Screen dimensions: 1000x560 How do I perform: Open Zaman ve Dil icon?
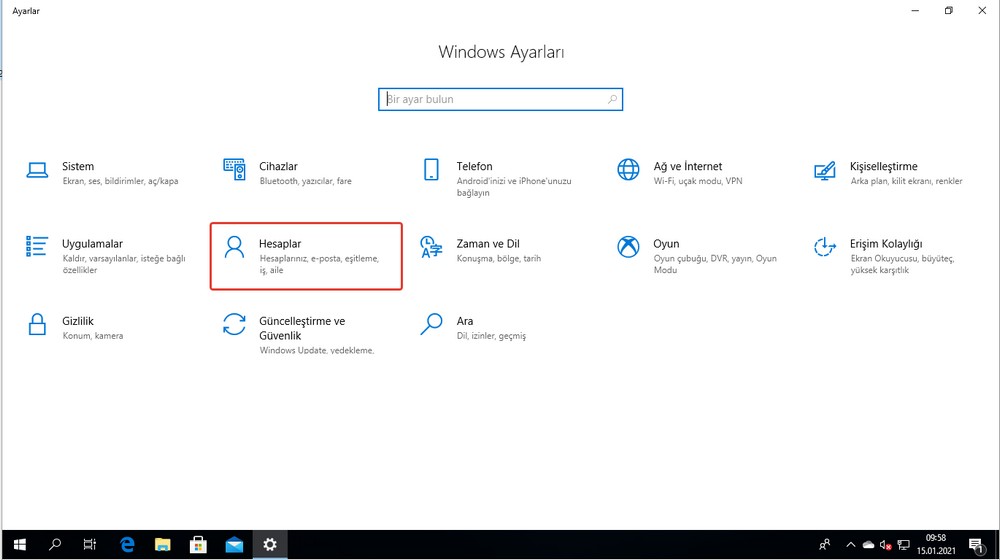[431, 247]
